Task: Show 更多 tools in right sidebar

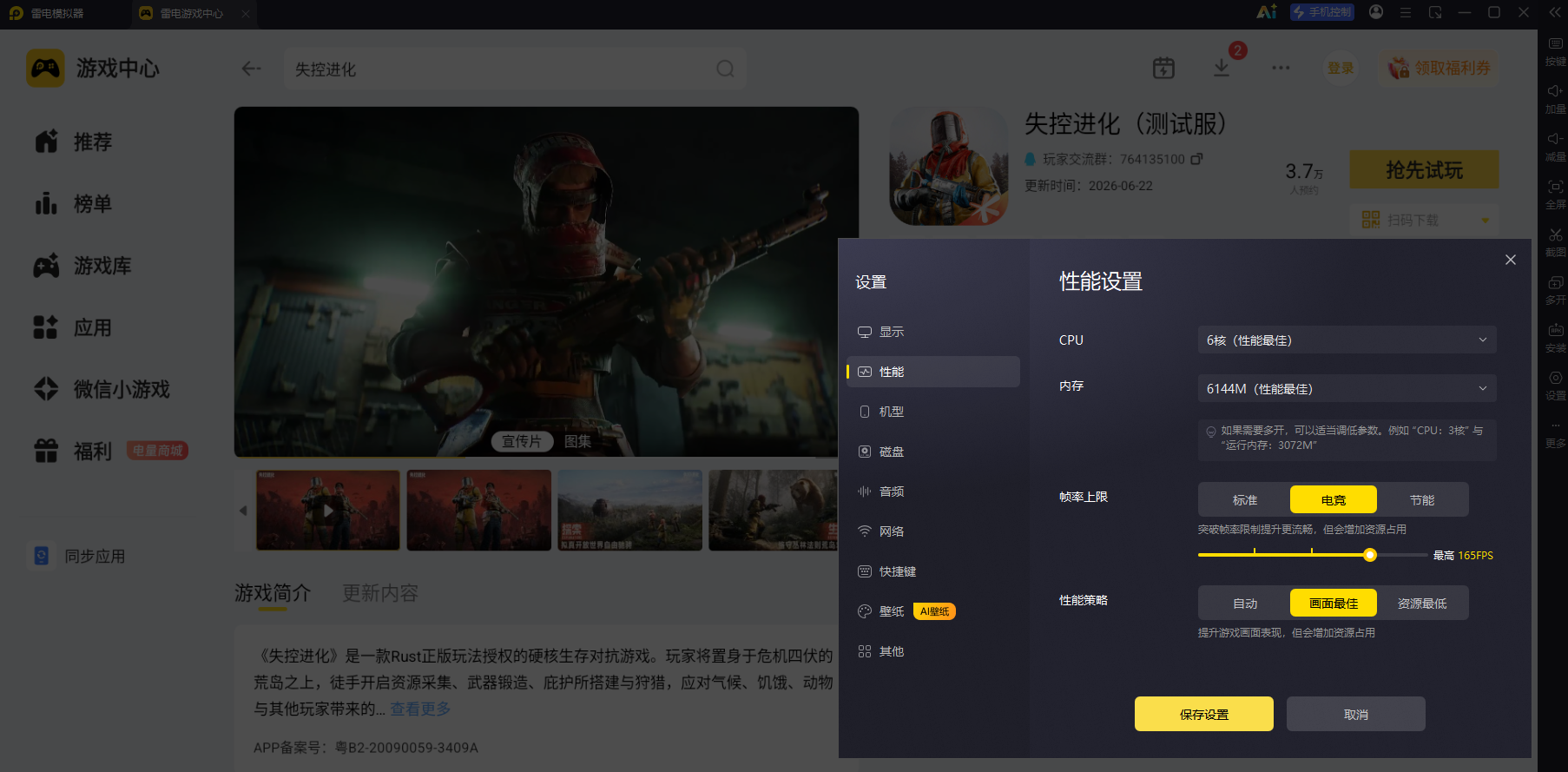Action: click(x=1555, y=433)
